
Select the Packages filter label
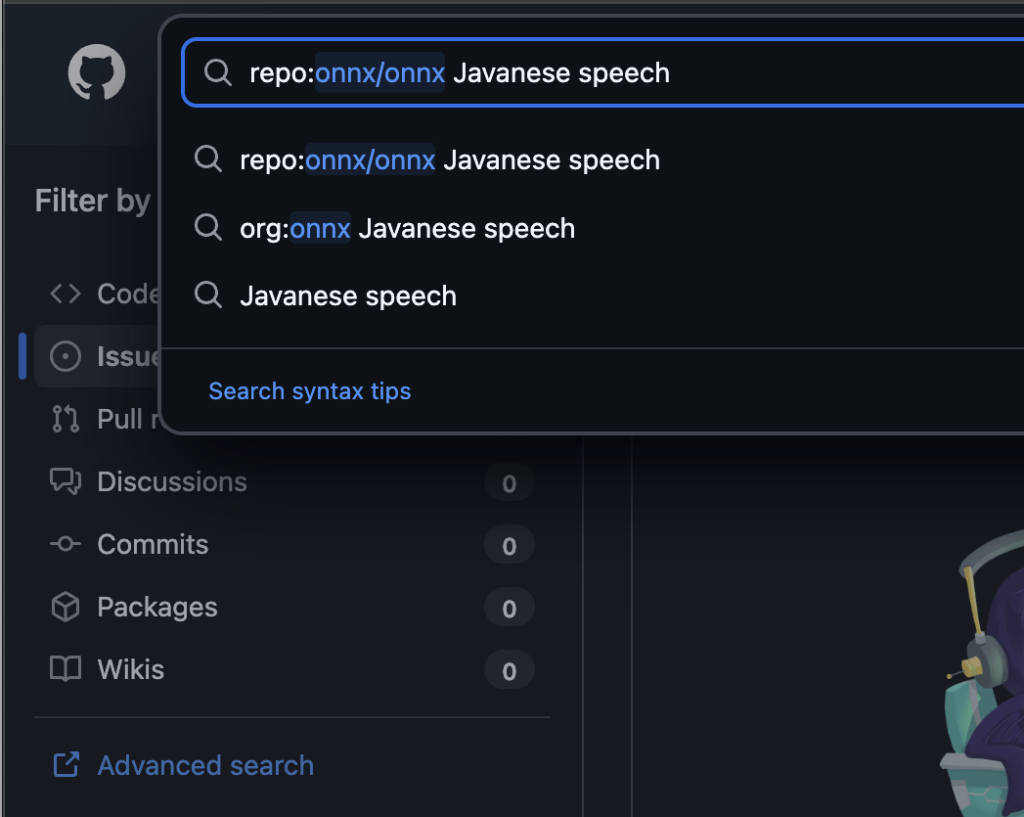click(x=156, y=607)
